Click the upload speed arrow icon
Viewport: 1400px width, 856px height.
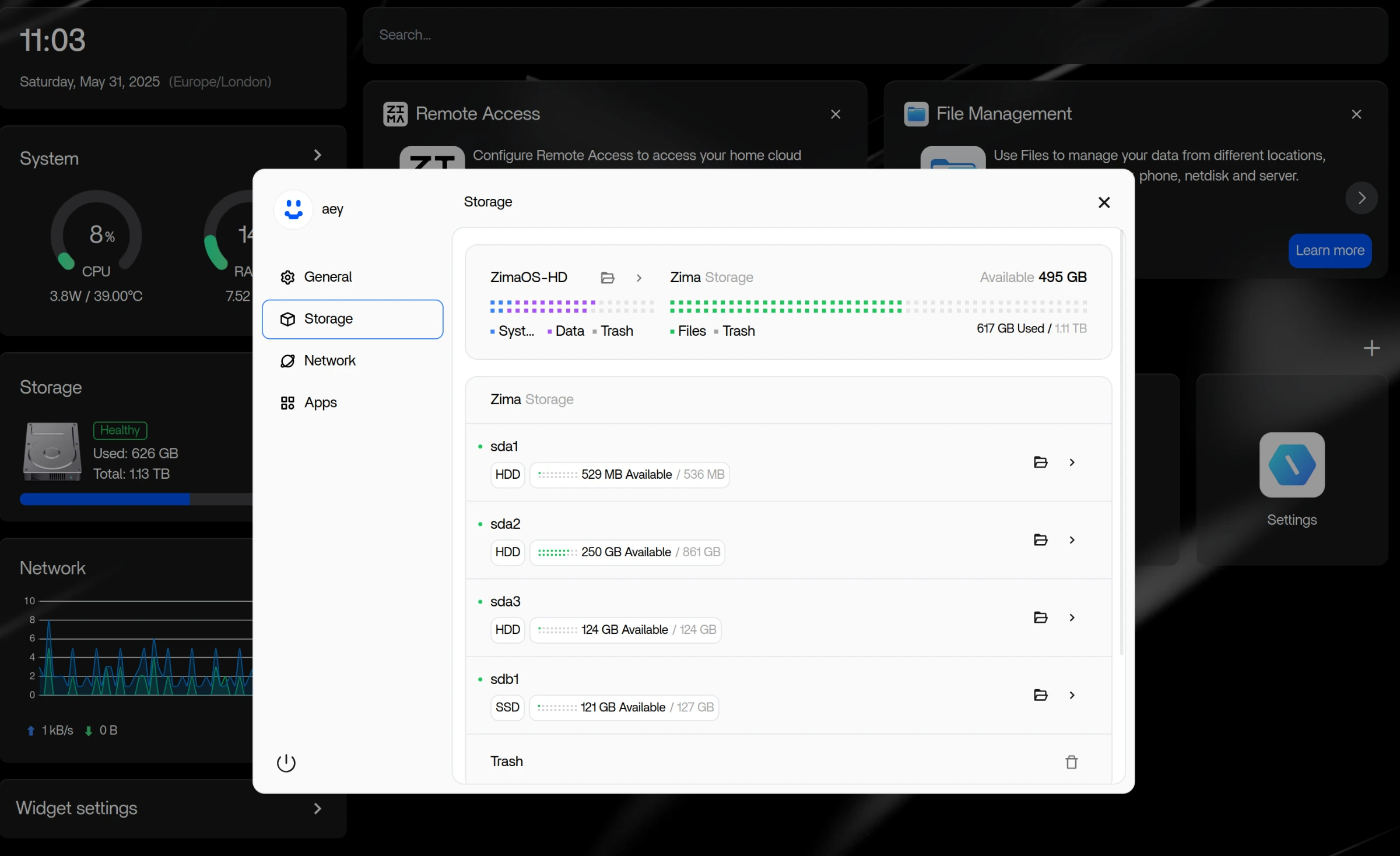coord(31,731)
